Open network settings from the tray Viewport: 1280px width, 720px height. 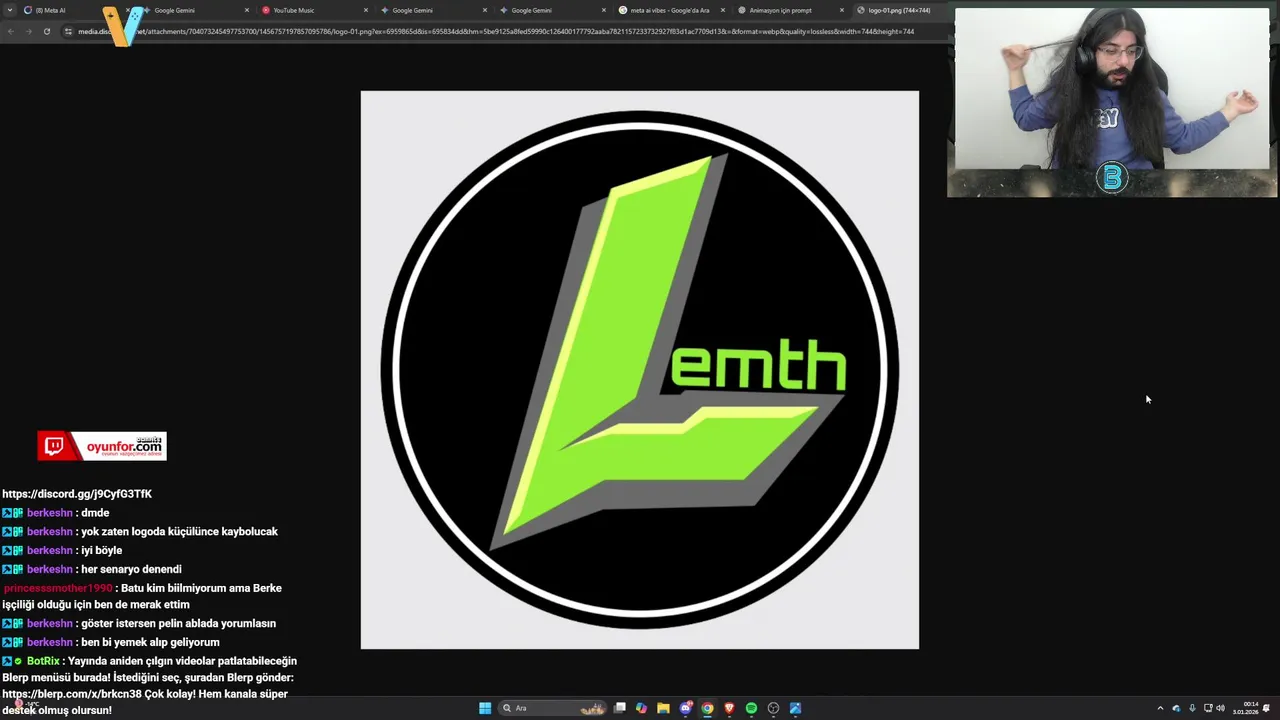pos(1208,708)
